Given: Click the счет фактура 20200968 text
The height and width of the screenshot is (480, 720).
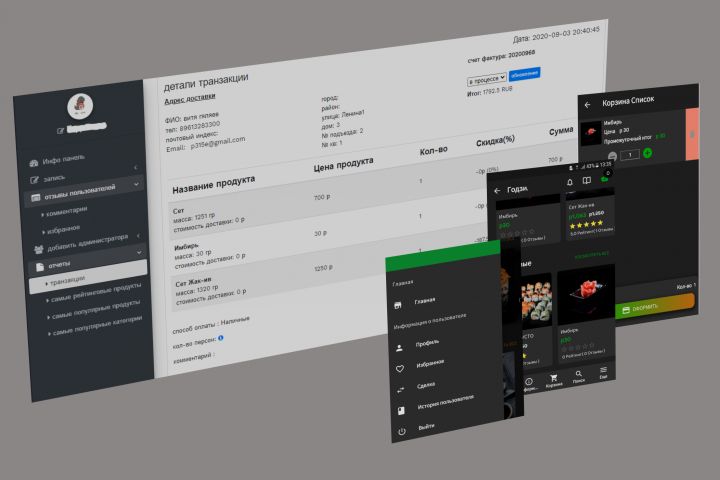Looking at the screenshot, I should pyautogui.click(x=501, y=56).
